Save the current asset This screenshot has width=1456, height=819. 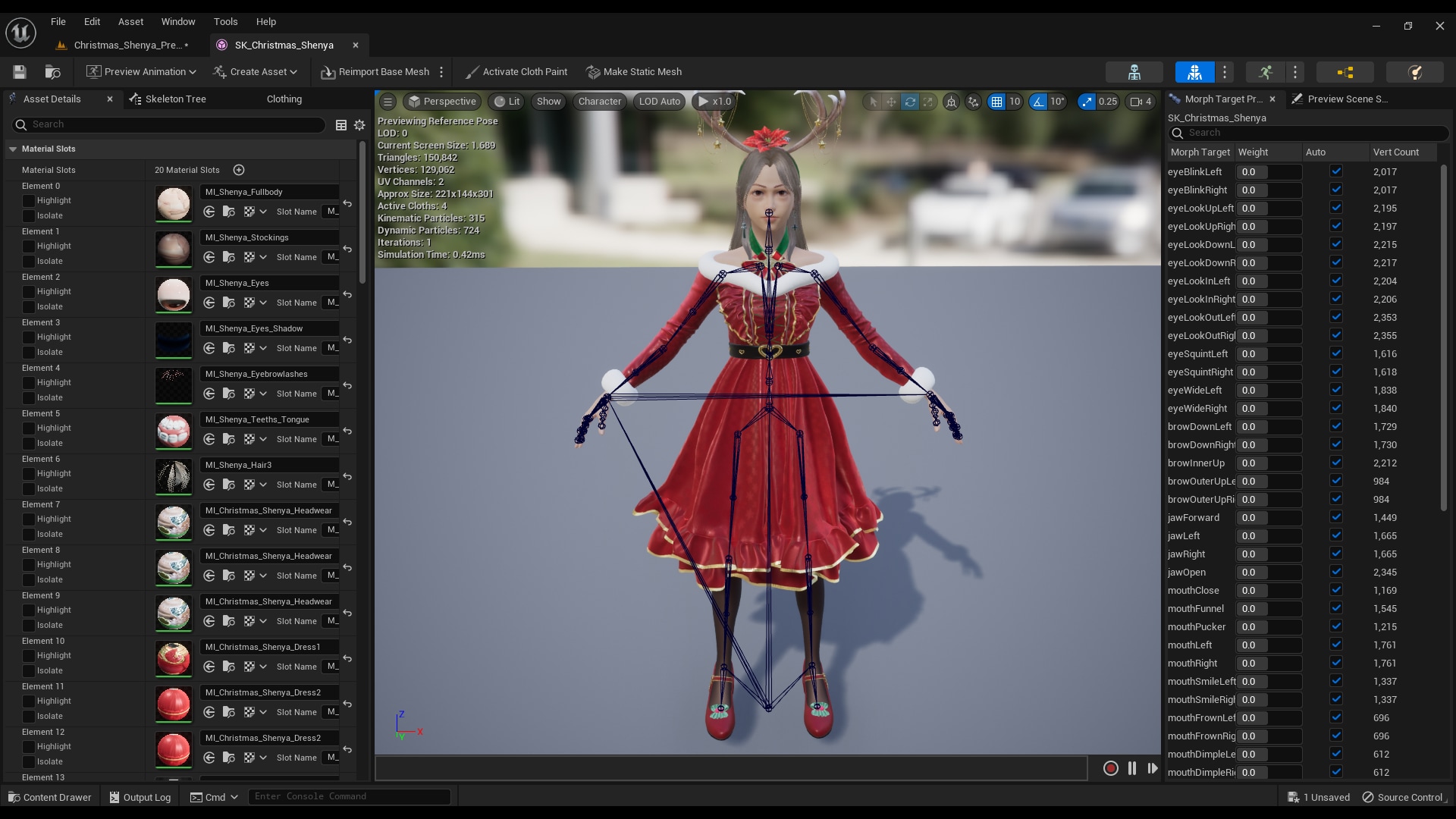[x=19, y=72]
